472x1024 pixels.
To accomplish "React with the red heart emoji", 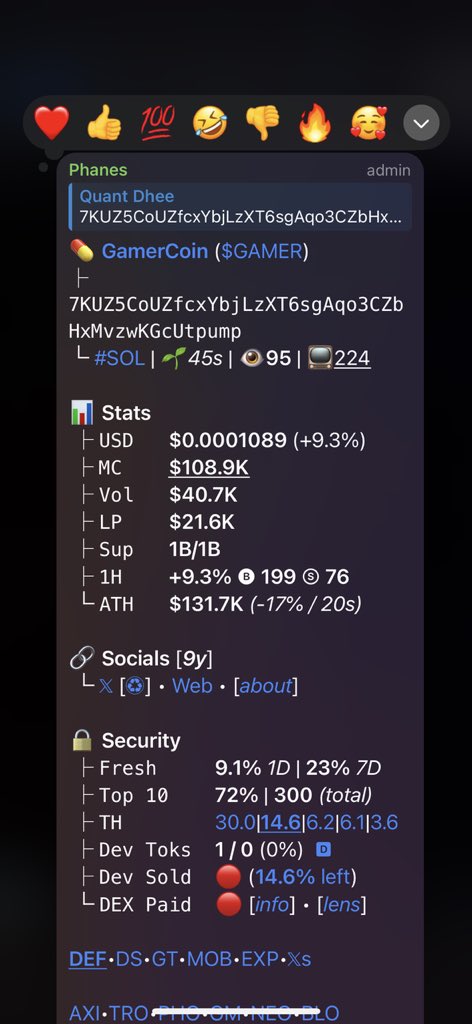I will click(52, 123).
